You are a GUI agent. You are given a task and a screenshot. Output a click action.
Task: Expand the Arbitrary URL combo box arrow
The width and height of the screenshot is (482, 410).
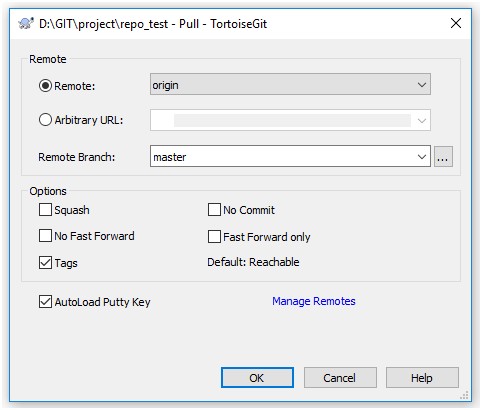[422, 120]
